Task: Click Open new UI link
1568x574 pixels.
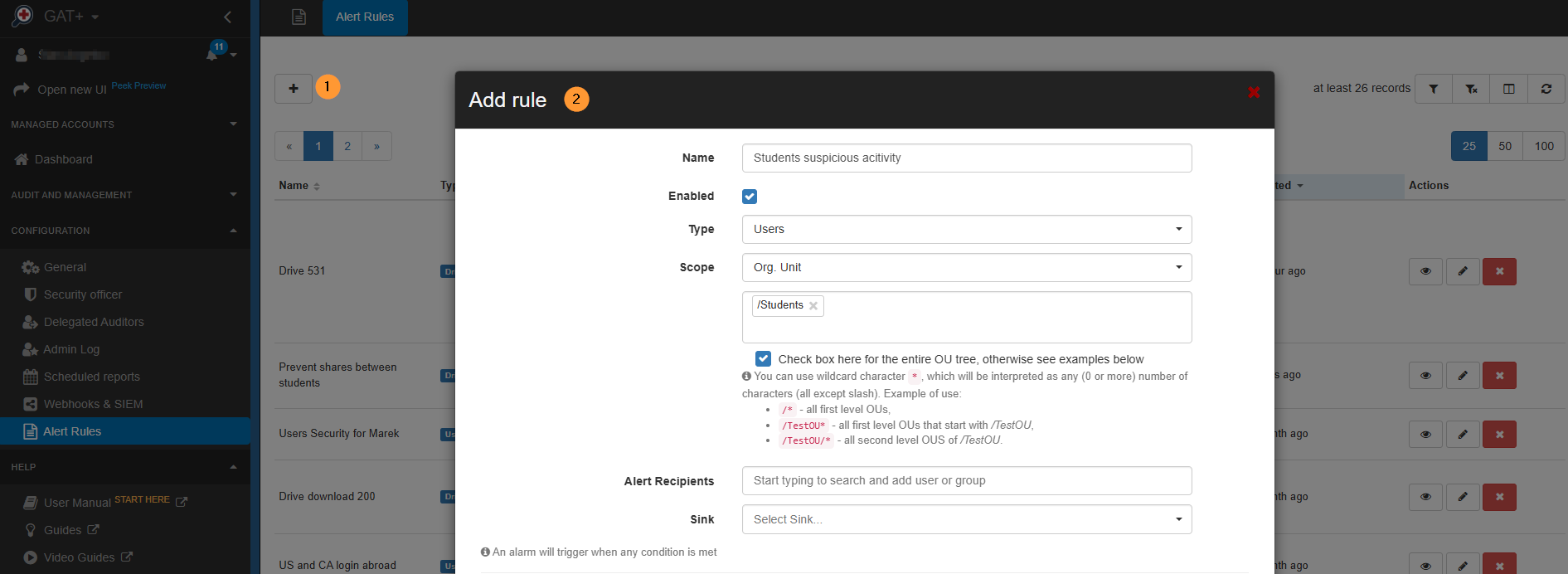Action: pyautogui.click(x=72, y=90)
